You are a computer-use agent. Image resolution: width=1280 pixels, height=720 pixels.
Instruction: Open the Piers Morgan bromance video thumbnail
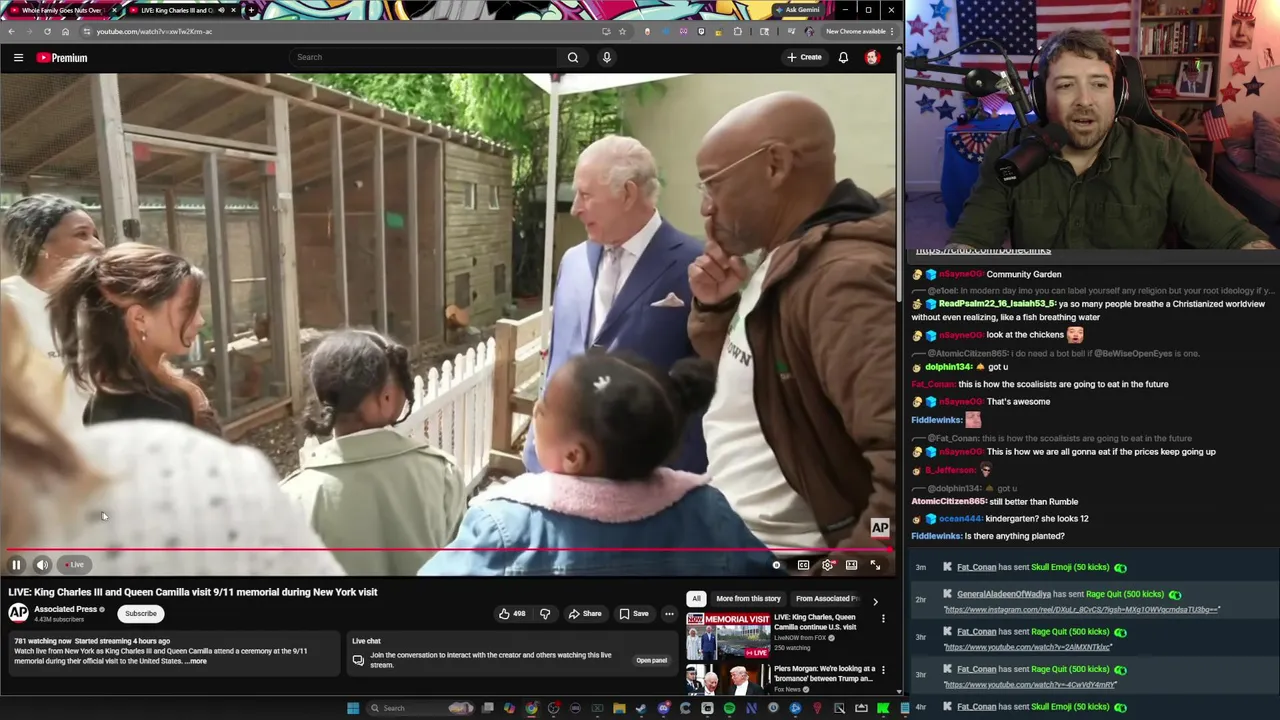728,680
